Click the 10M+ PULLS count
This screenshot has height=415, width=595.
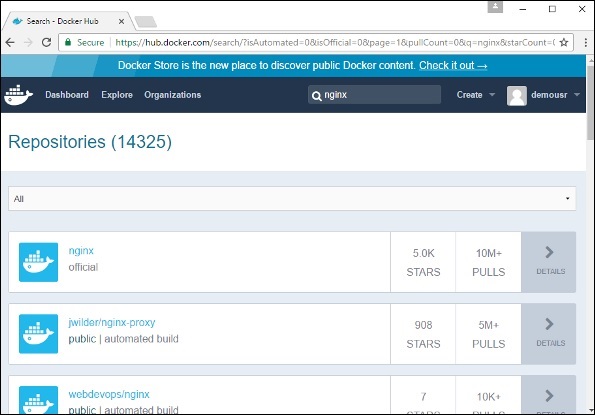pyautogui.click(x=489, y=262)
